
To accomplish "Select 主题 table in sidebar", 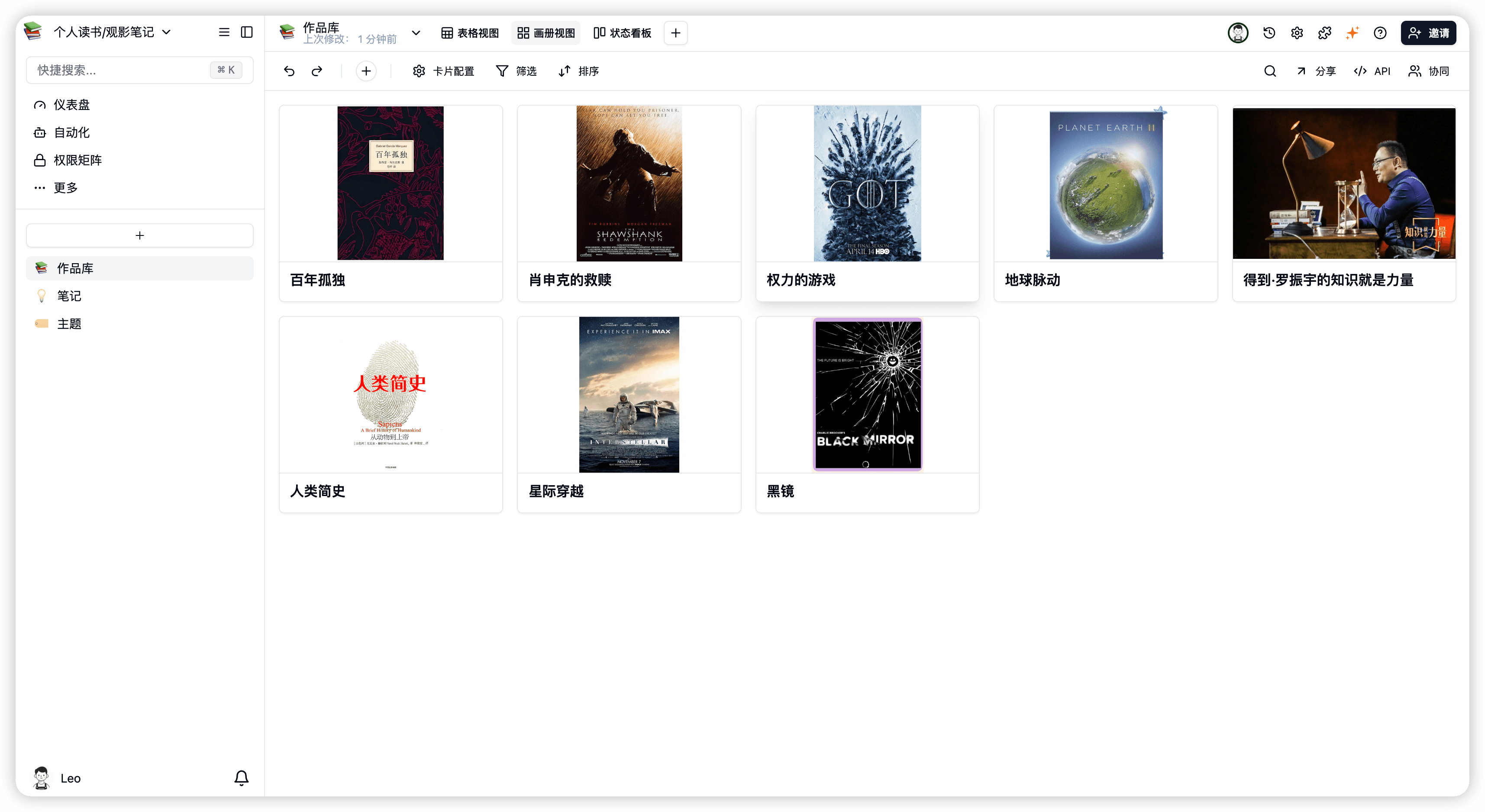I will click(x=139, y=324).
